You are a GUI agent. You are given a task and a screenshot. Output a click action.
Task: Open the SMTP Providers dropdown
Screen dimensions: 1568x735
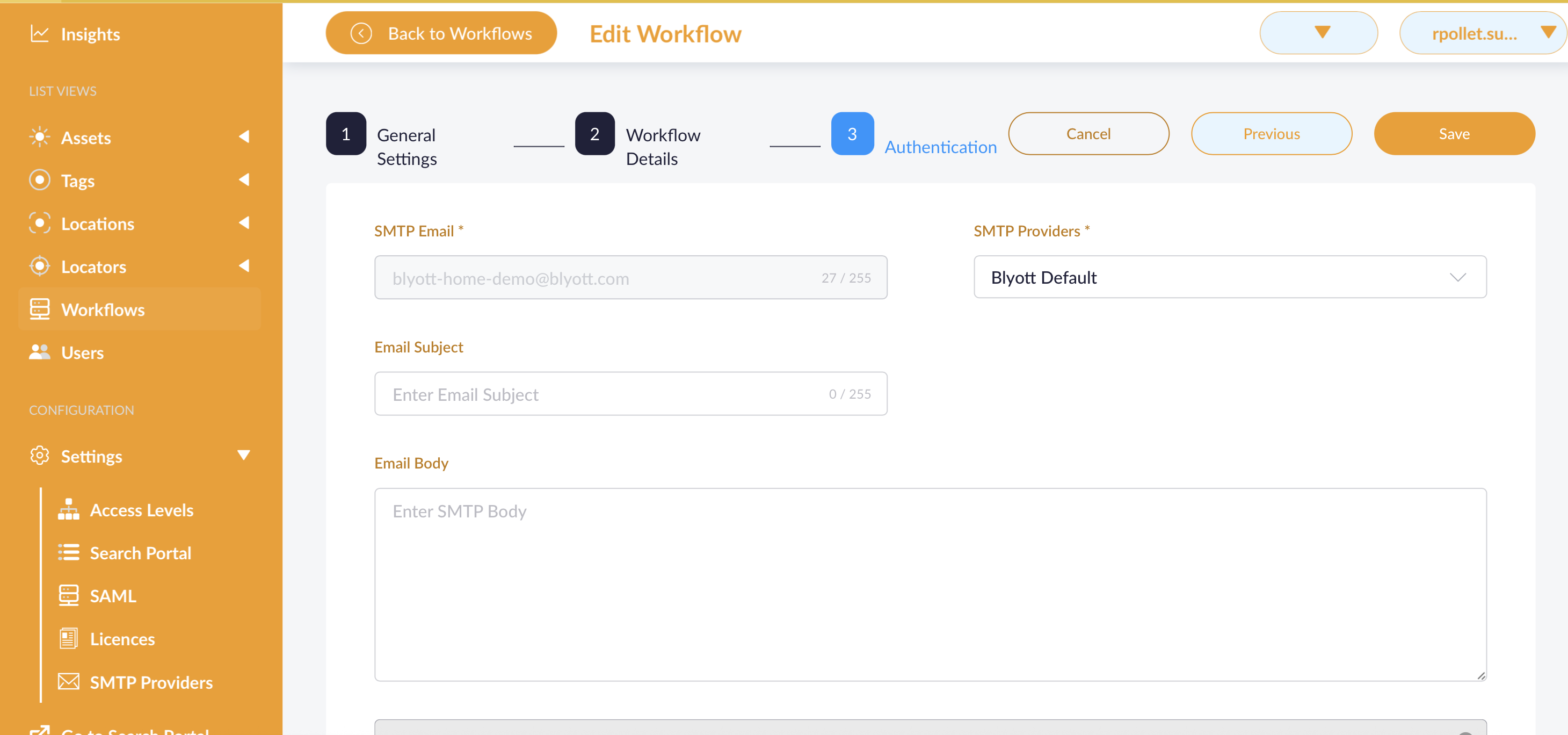point(1230,278)
